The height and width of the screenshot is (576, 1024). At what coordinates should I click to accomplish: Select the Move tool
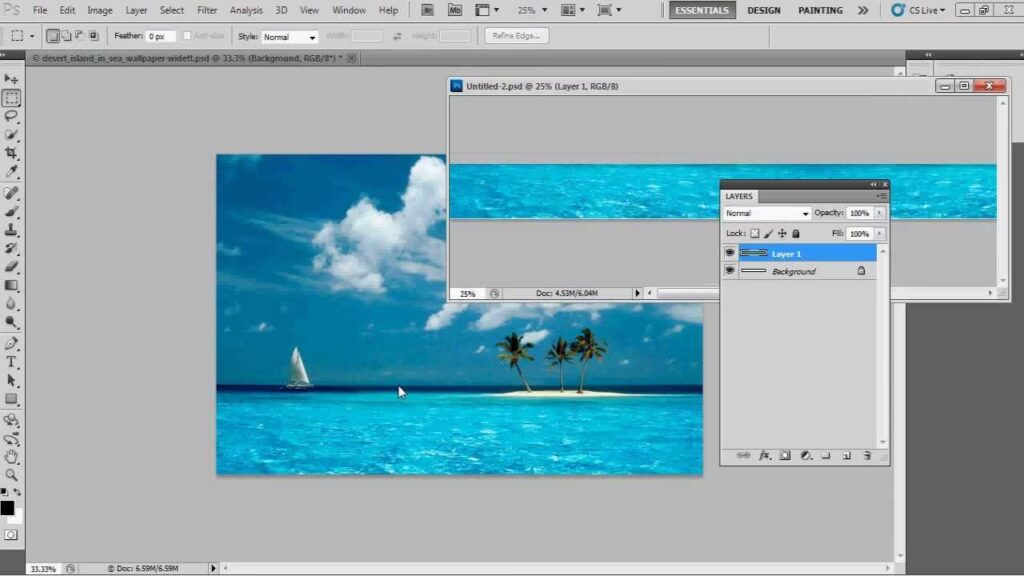[11, 79]
